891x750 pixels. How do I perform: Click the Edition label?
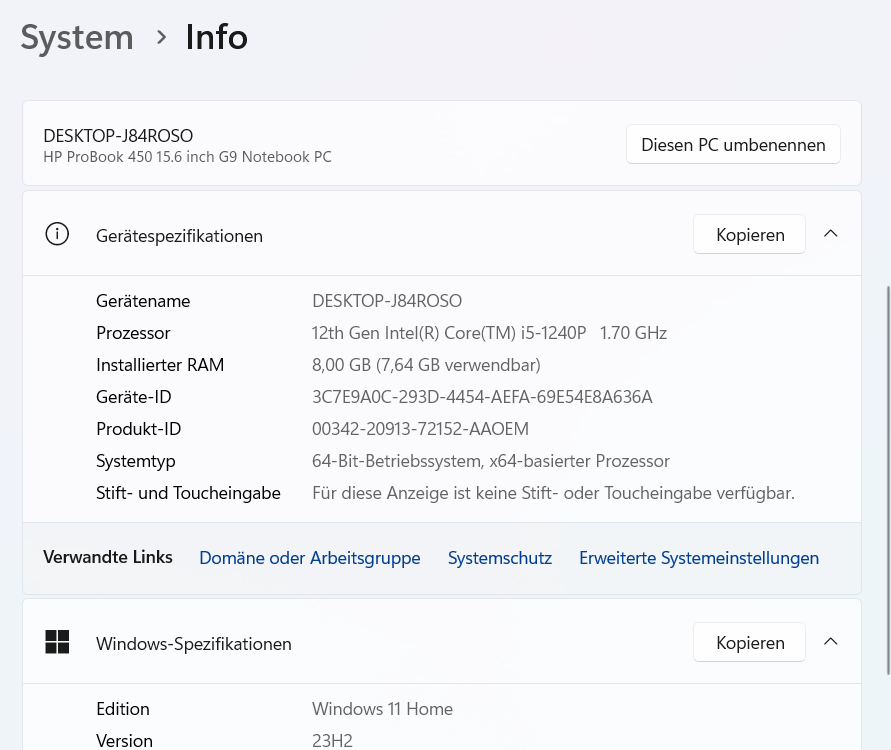click(x=123, y=709)
